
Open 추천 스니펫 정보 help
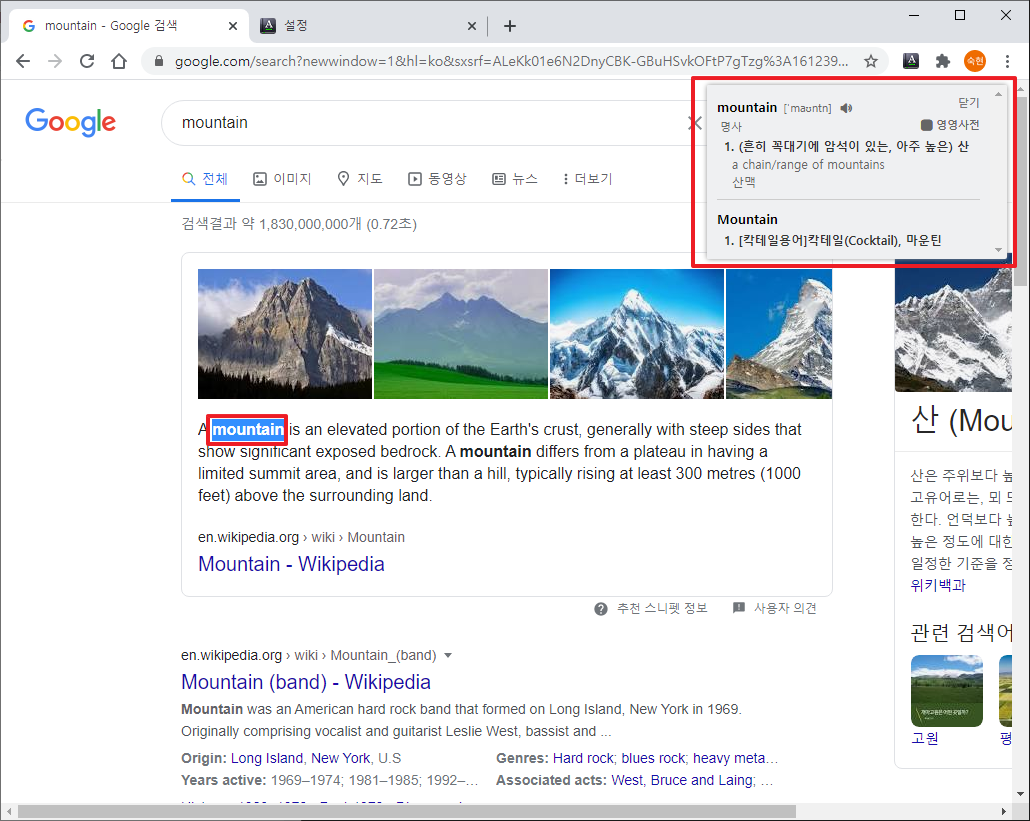click(651, 609)
